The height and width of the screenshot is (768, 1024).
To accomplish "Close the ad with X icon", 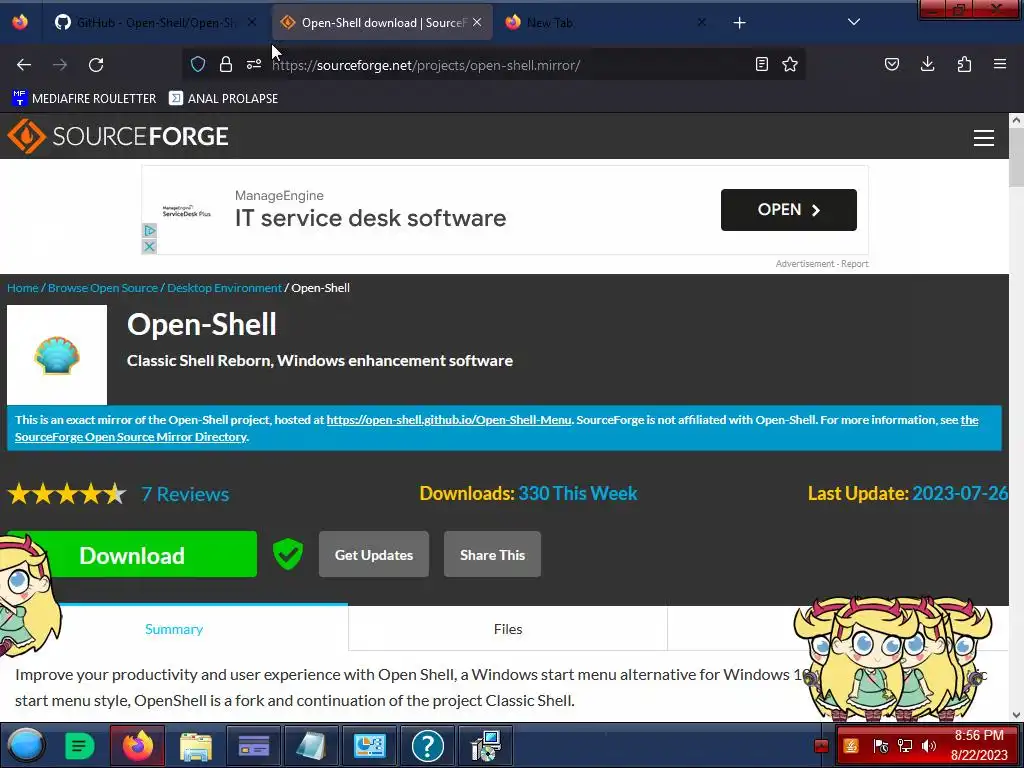I will [150, 246].
